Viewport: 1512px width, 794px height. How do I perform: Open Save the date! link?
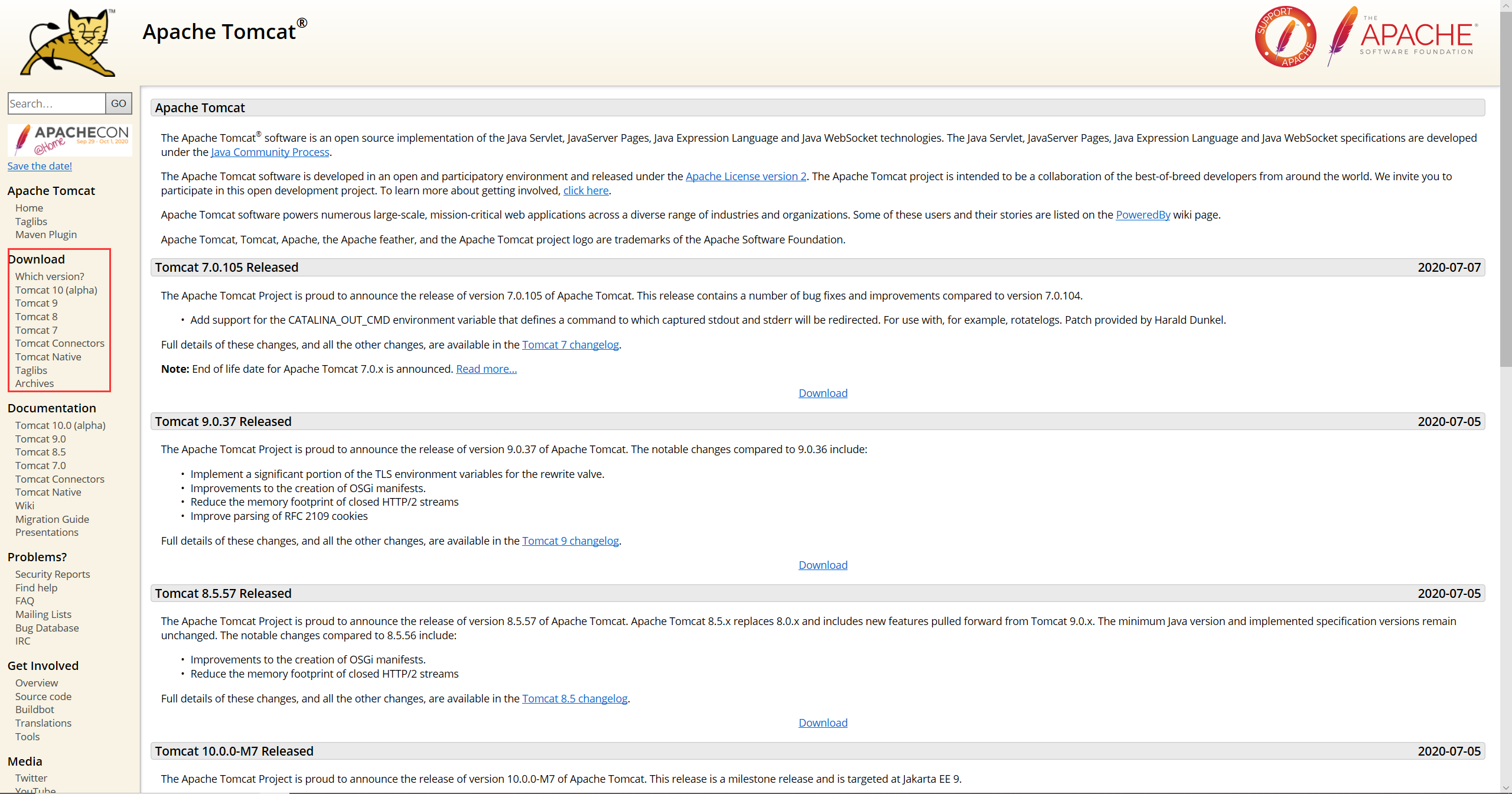(40, 166)
